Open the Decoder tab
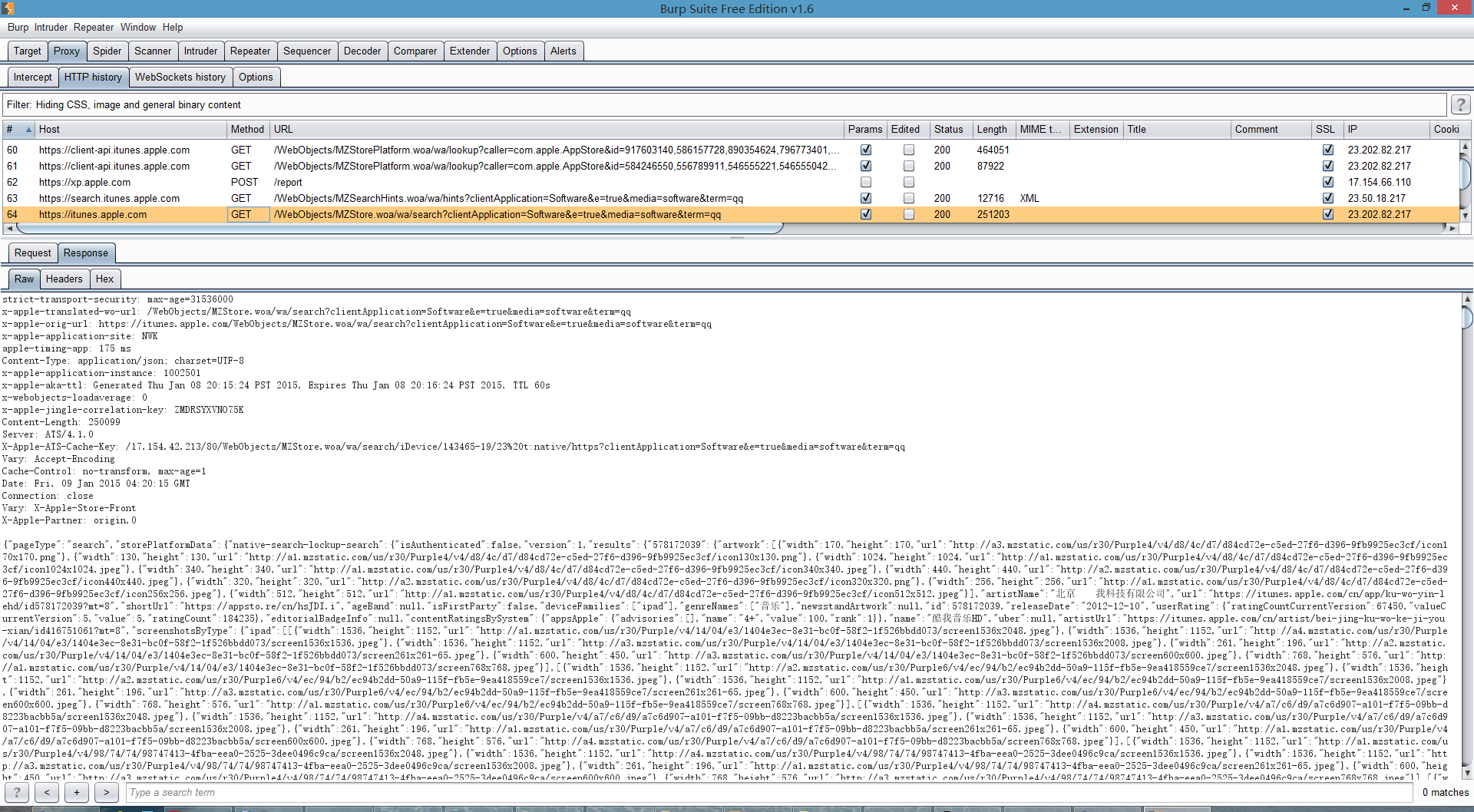 362,51
